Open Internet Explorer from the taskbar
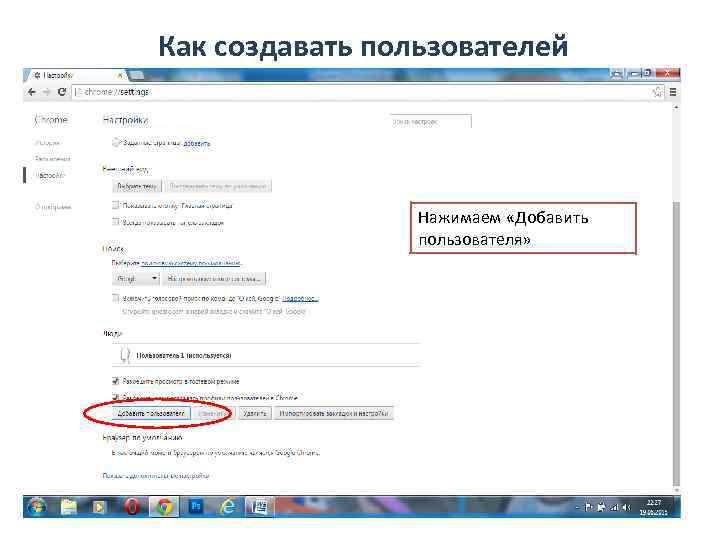Viewport: 720px width, 540px height. (x=228, y=507)
